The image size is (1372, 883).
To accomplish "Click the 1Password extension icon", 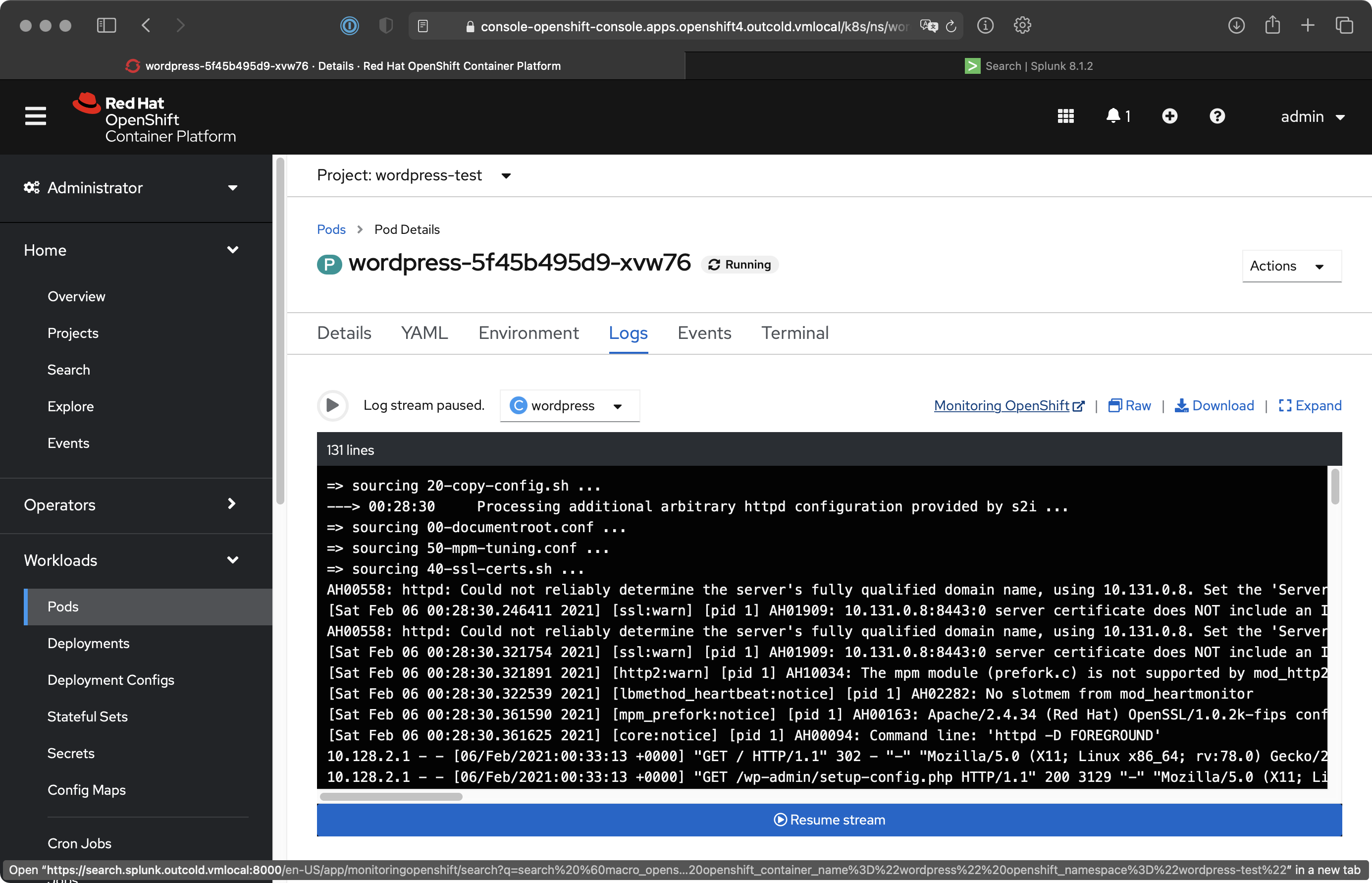I will (x=349, y=26).
